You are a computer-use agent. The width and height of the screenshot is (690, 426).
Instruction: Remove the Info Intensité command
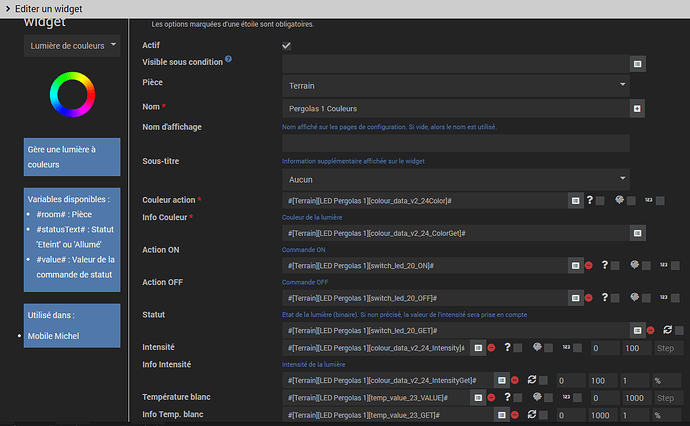(514, 380)
